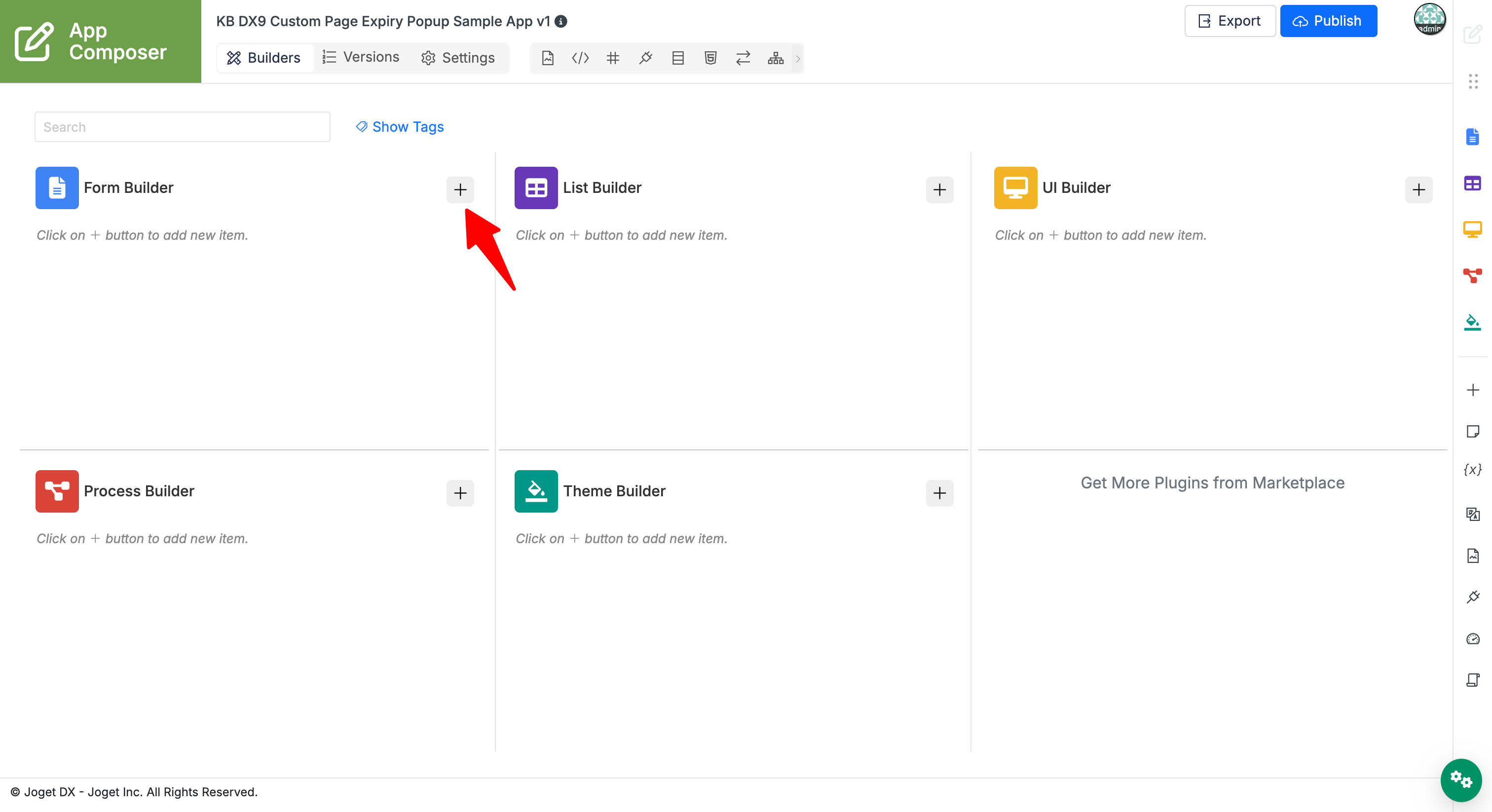Screen dimensions: 1492x812
Task: Click the sticky note icon in right sidebar
Action: (1473, 431)
